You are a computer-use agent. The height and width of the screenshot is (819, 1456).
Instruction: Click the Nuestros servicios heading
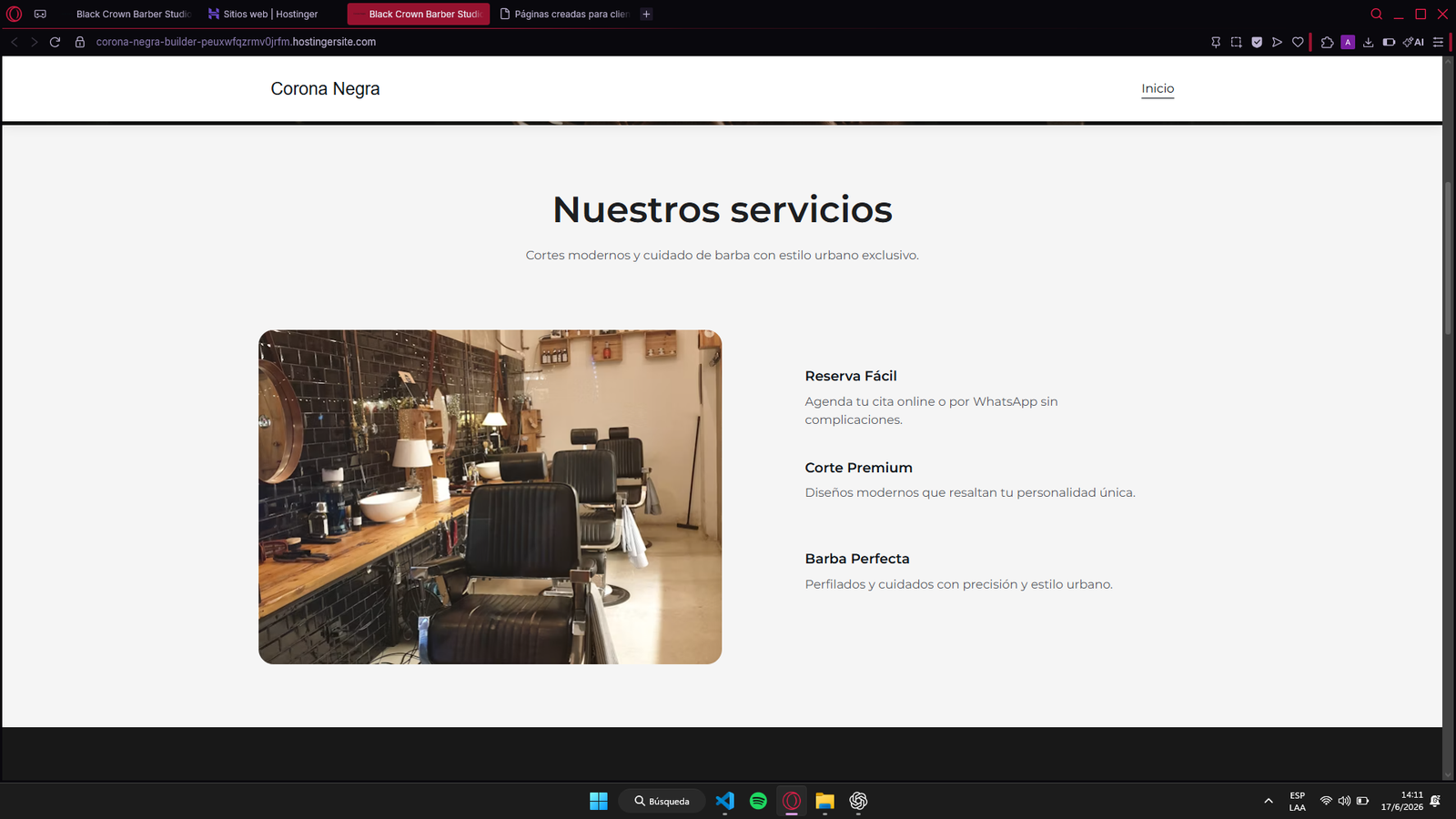[723, 209]
